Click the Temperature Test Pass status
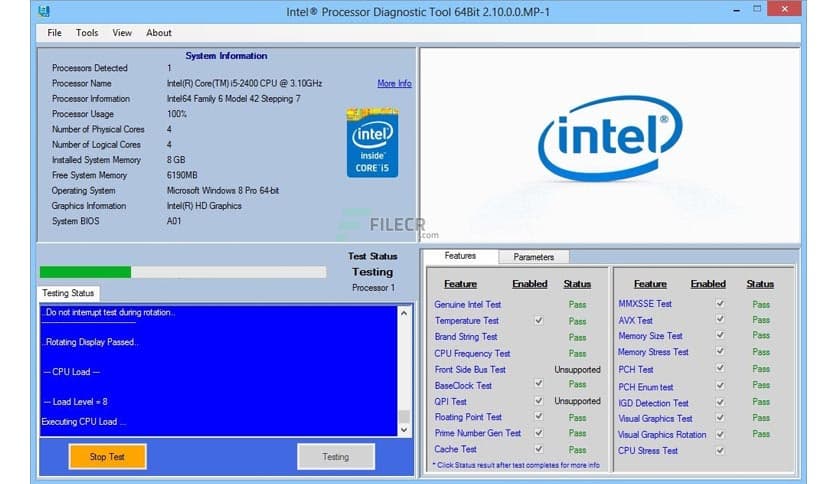The width and height of the screenshot is (836, 484). (577, 321)
